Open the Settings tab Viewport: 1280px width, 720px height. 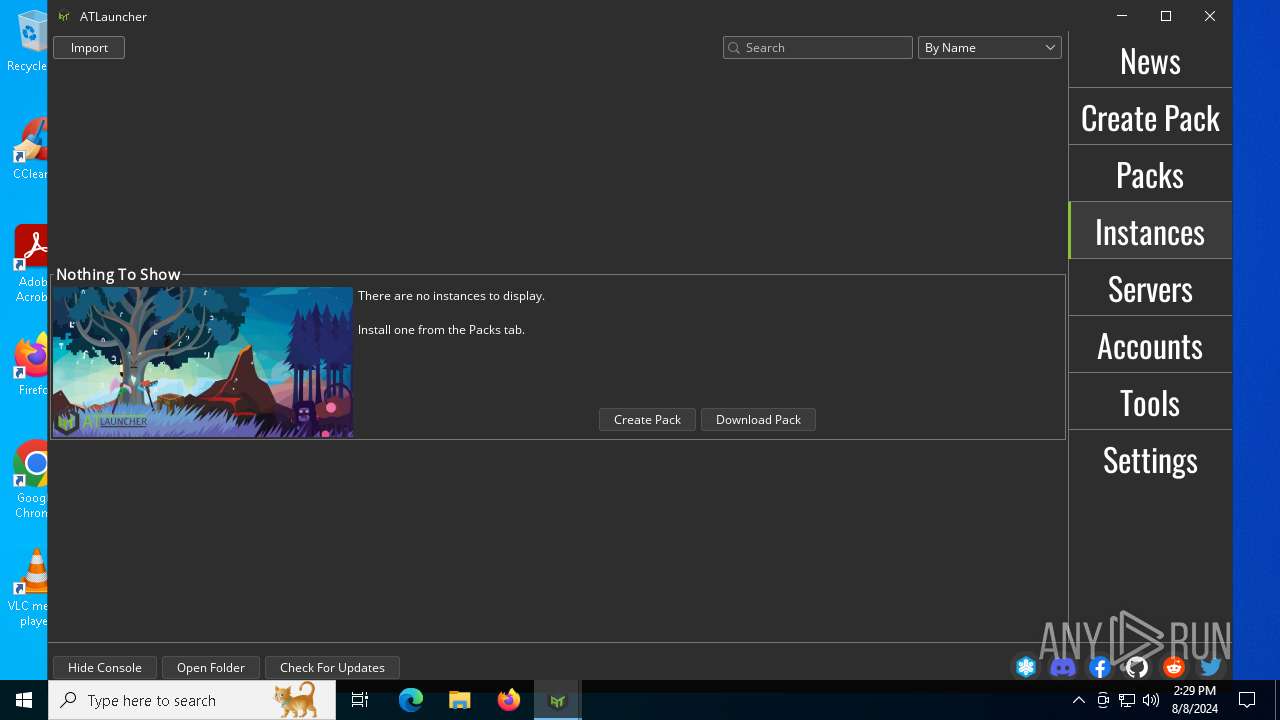(x=1150, y=459)
